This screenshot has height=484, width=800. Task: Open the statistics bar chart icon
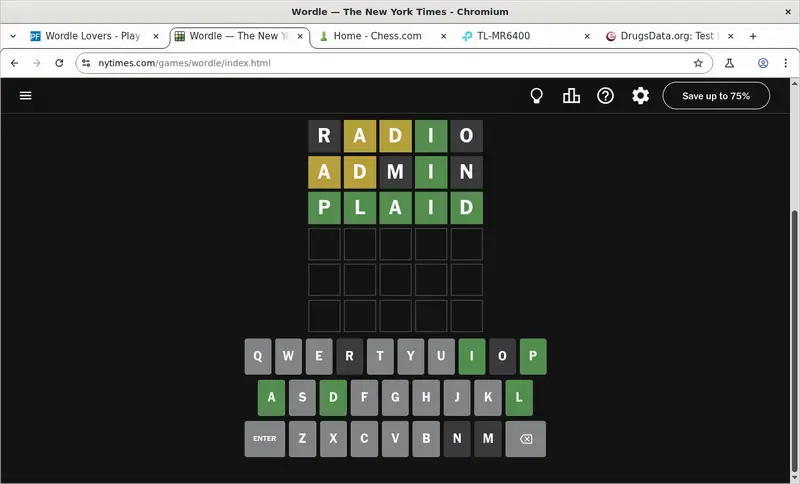571,96
